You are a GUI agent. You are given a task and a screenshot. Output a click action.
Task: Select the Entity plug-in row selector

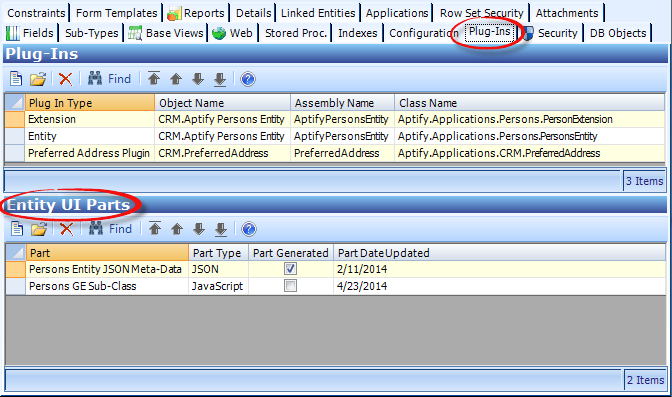[15, 136]
